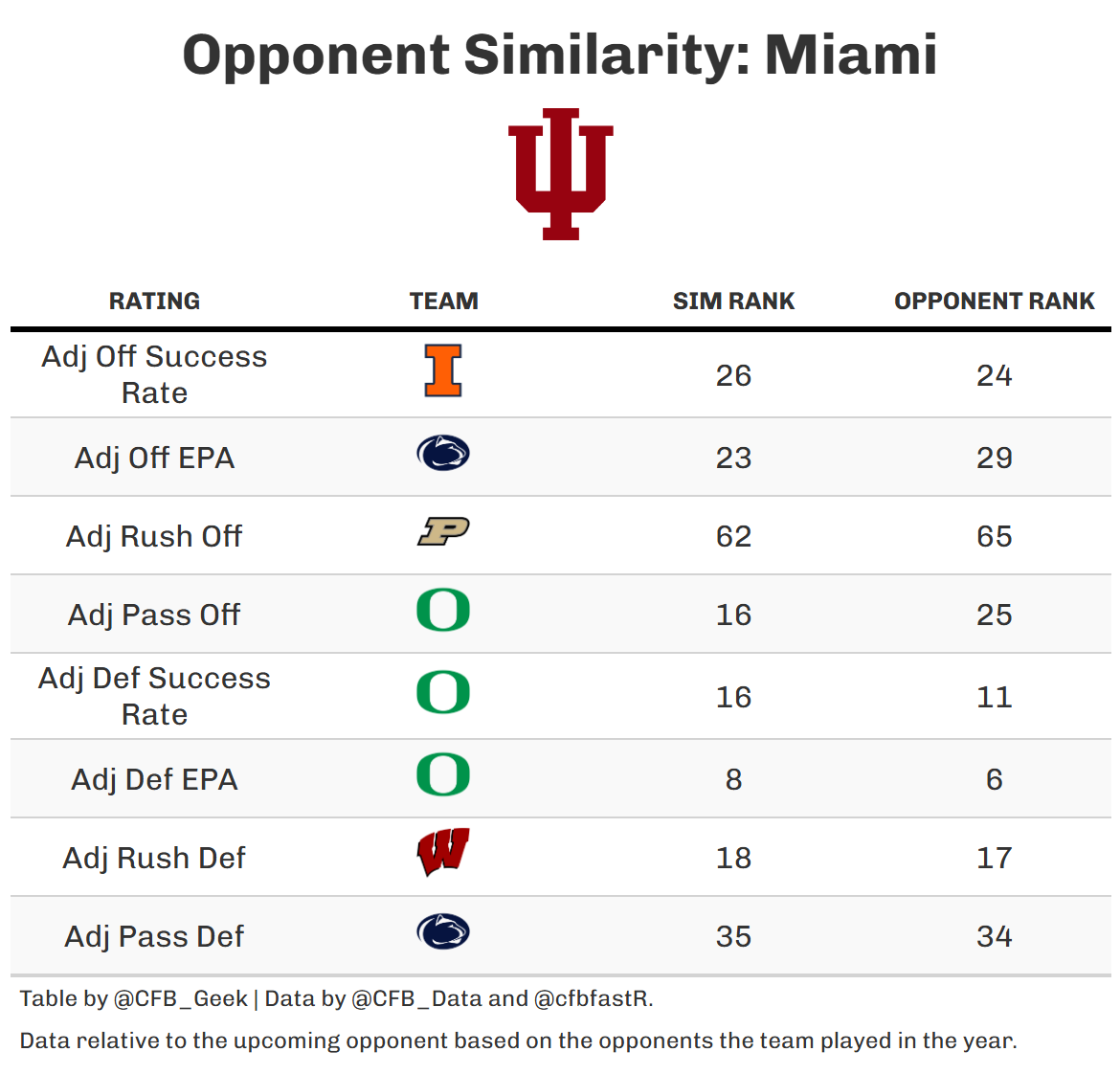Screen dimensions: 1120x1074
Task: Select the Oregon logo in the Adj Pass Off row
Action: [443, 611]
